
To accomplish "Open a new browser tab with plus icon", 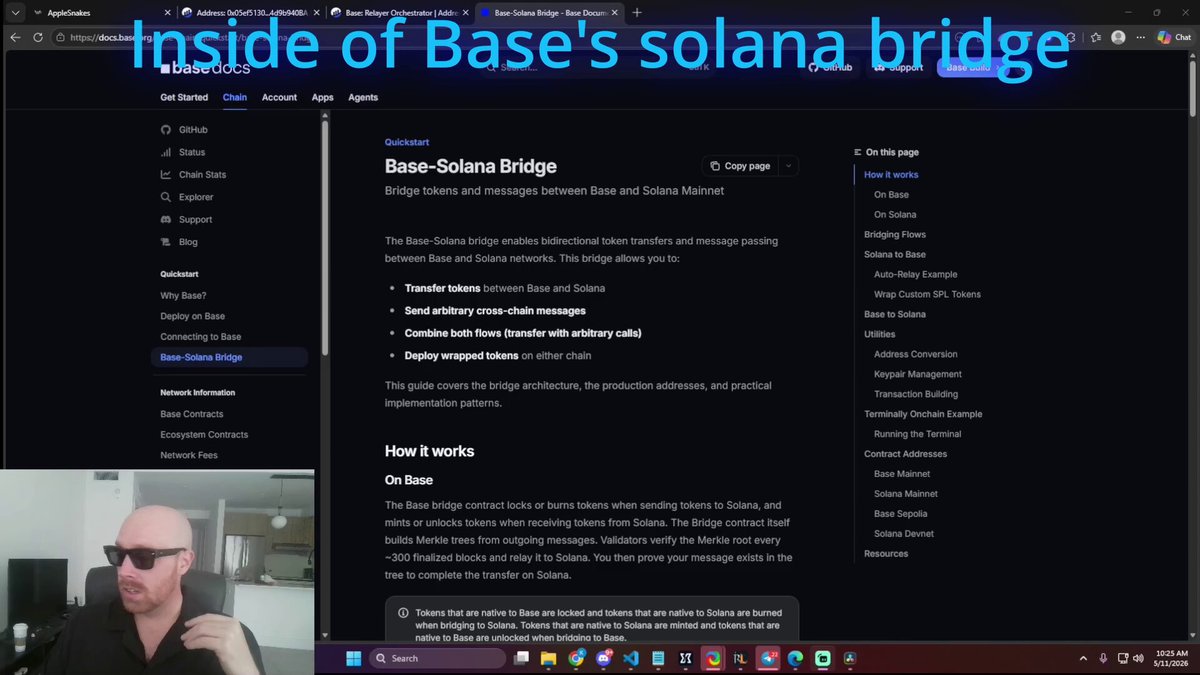I will 637,12.
